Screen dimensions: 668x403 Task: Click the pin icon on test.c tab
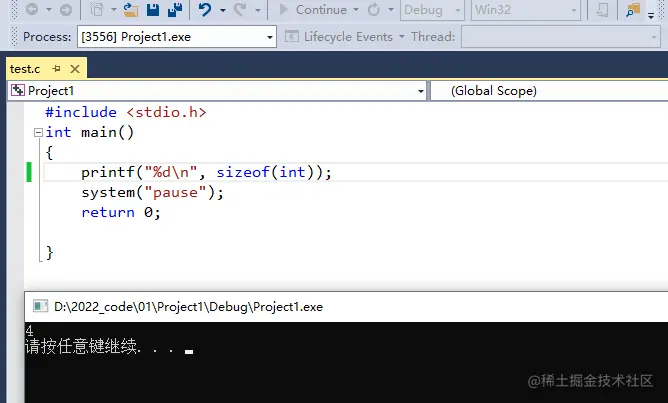(x=56, y=69)
